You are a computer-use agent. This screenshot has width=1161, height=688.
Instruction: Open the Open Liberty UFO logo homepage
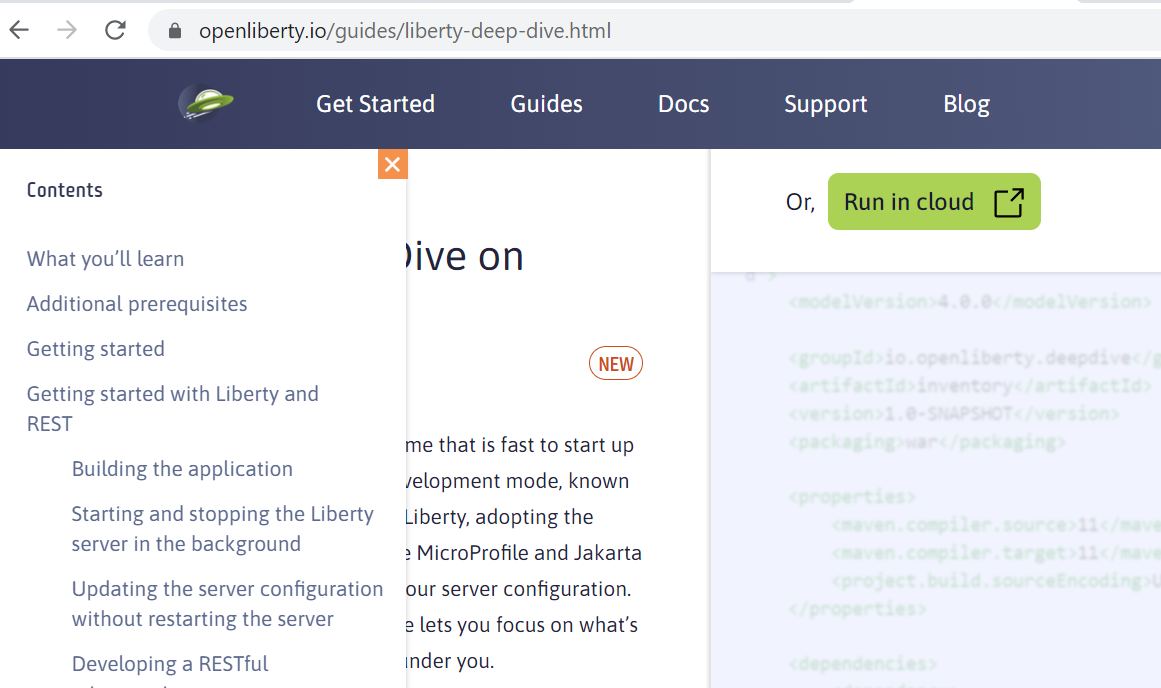coord(206,103)
